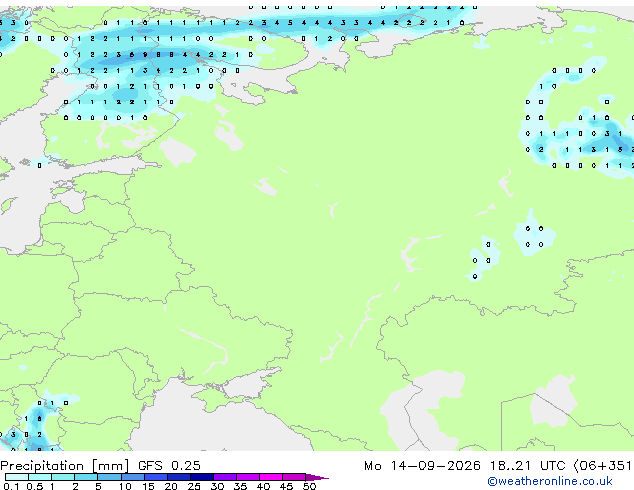Click the Precipitation [mm] title label
Viewport: 634px width, 490px height.
tap(65, 466)
